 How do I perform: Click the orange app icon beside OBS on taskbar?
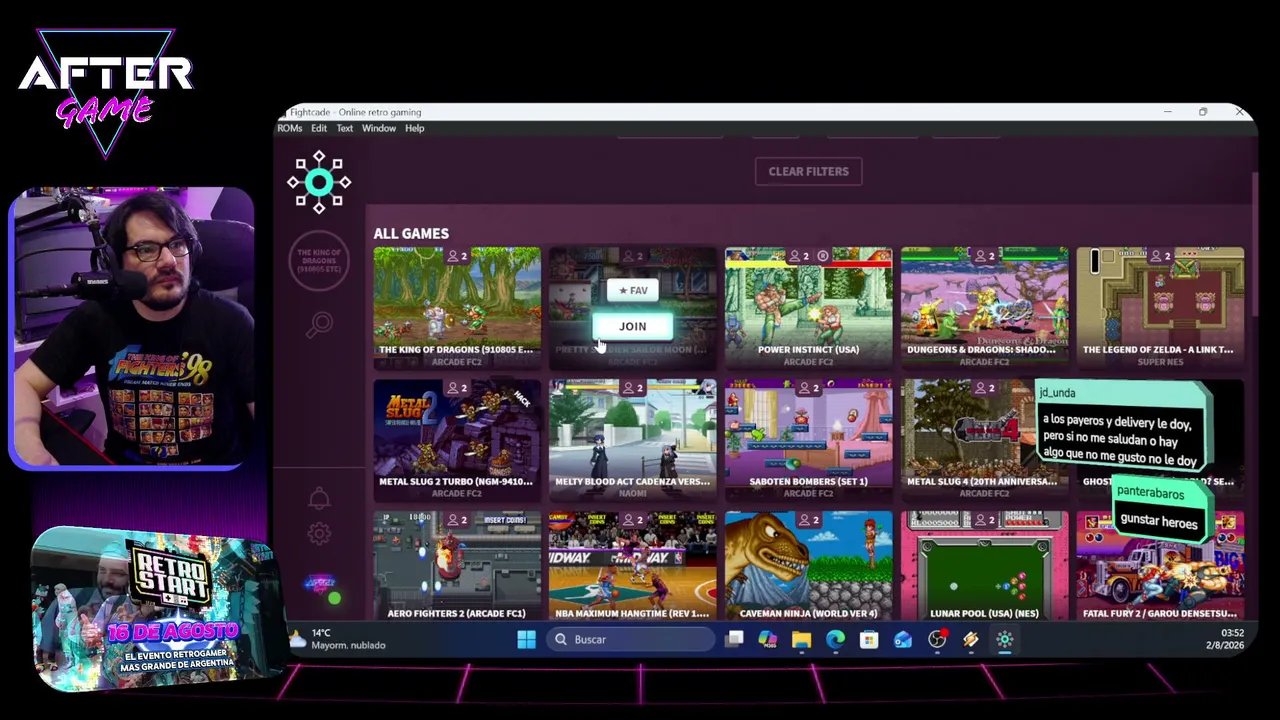pos(971,640)
